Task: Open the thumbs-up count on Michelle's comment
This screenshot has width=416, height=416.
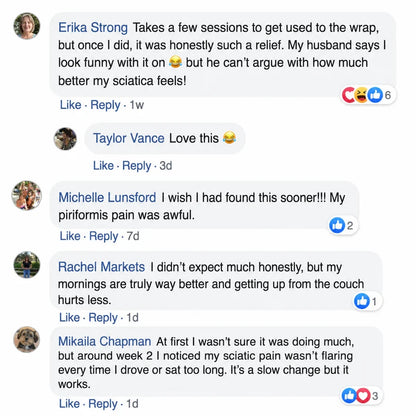Action: (x=341, y=226)
